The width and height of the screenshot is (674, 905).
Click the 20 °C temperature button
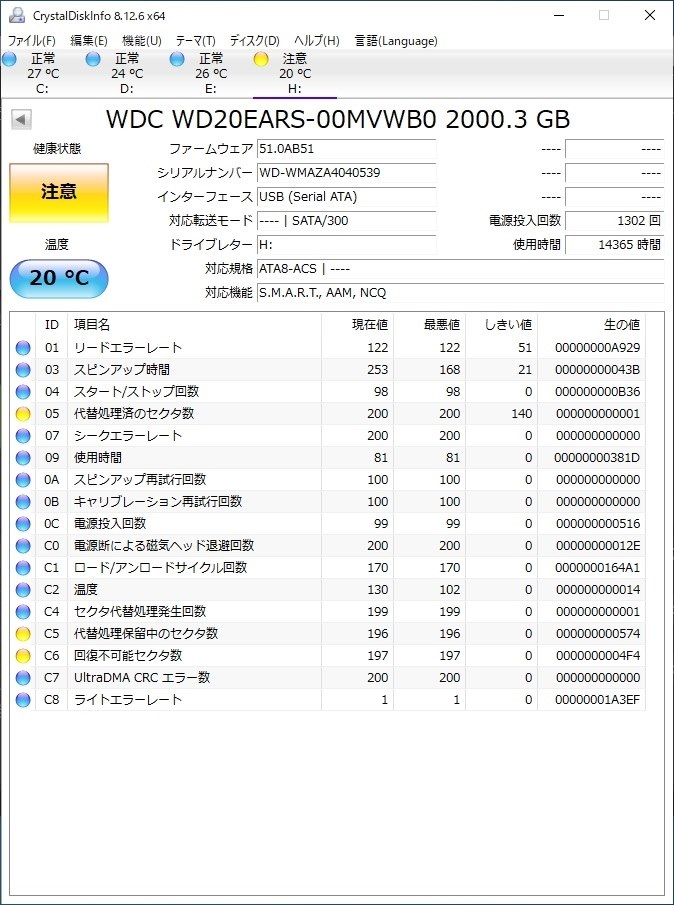59,279
